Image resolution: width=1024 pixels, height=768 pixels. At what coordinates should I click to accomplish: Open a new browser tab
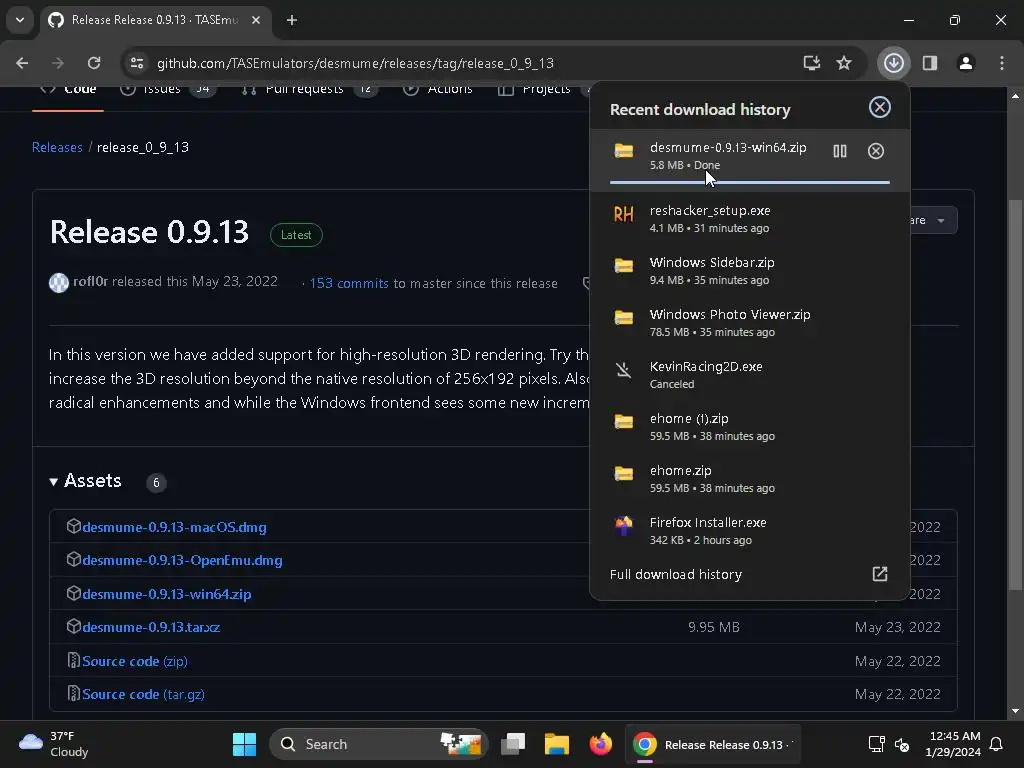click(292, 20)
